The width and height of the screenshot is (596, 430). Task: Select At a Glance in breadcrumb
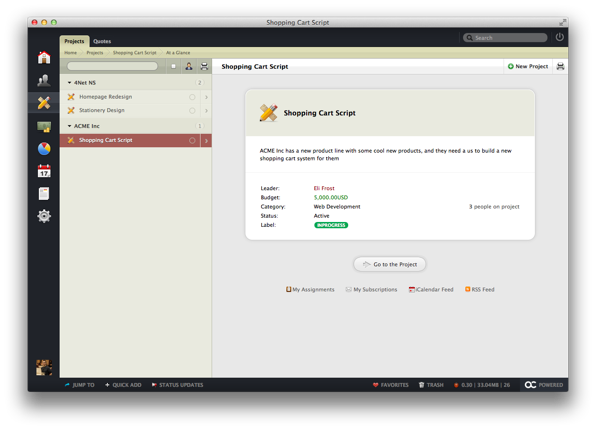(x=178, y=53)
